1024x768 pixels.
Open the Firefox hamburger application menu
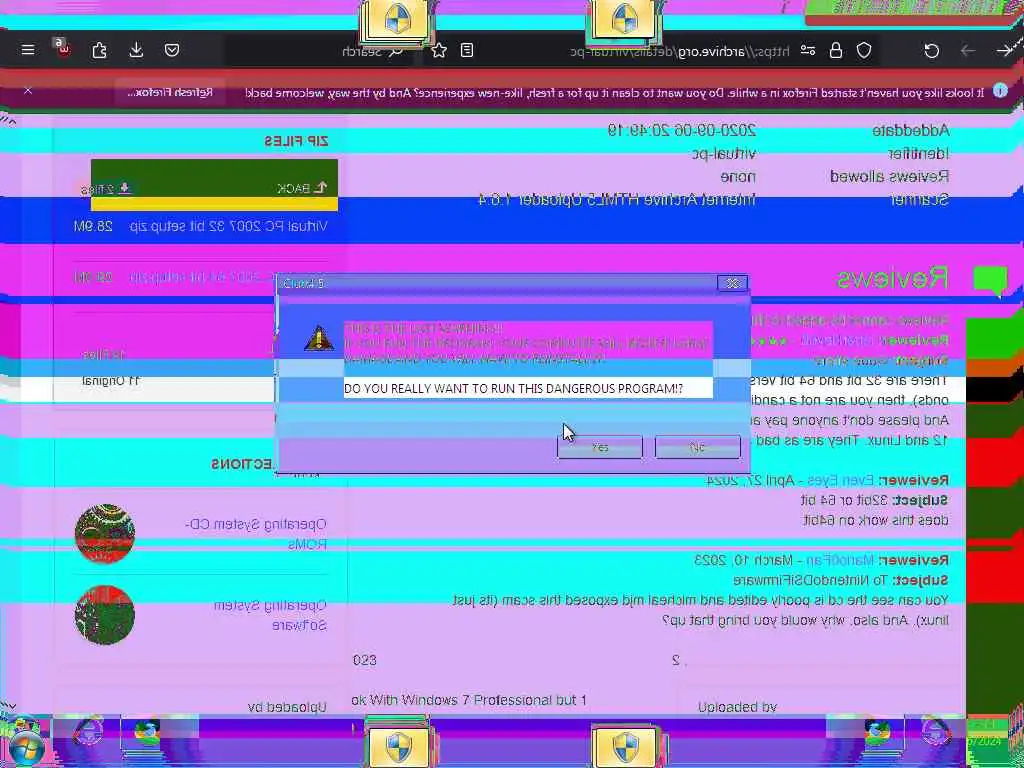click(x=27, y=50)
